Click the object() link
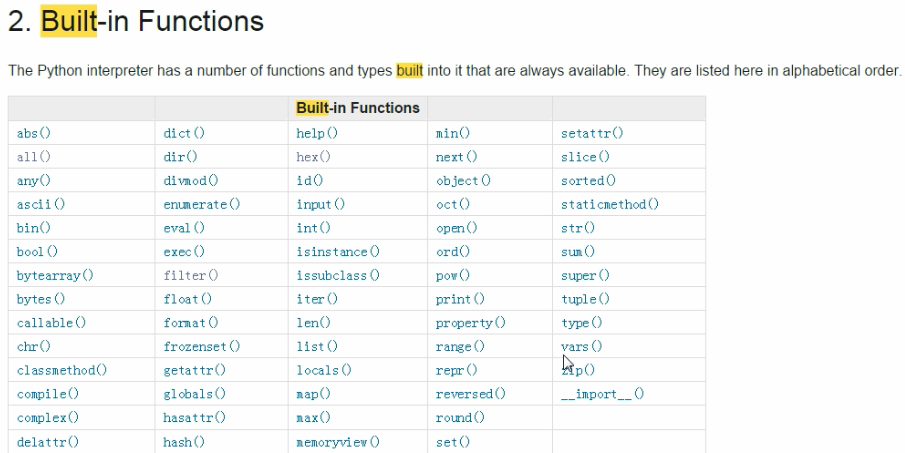905x453 pixels. (x=463, y=181)
